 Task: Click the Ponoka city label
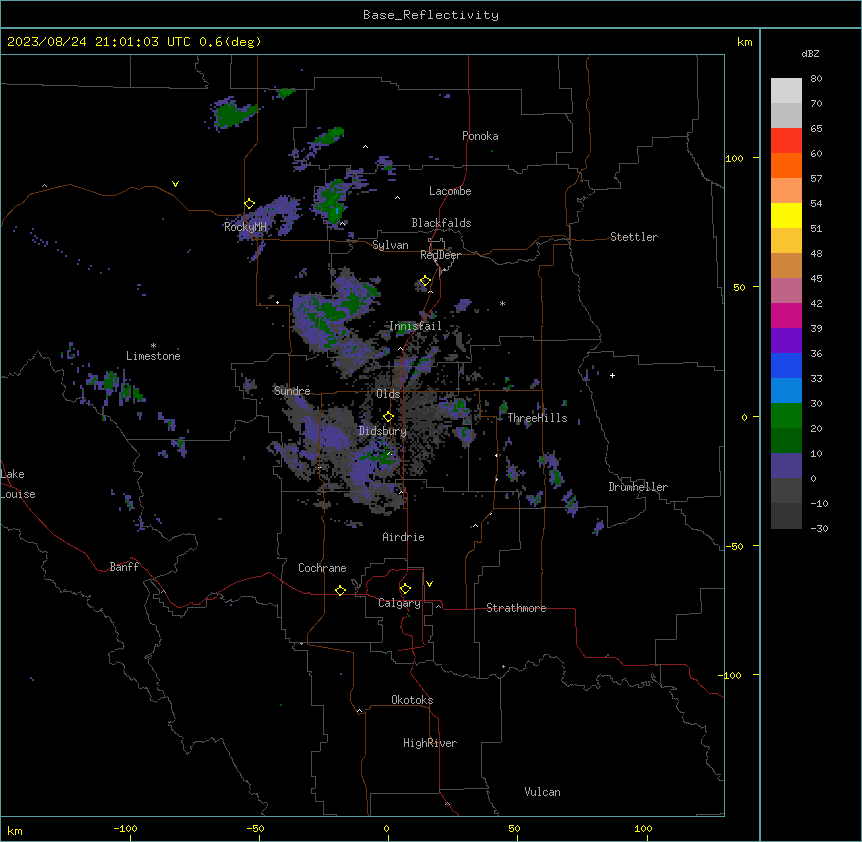point(480,136)
